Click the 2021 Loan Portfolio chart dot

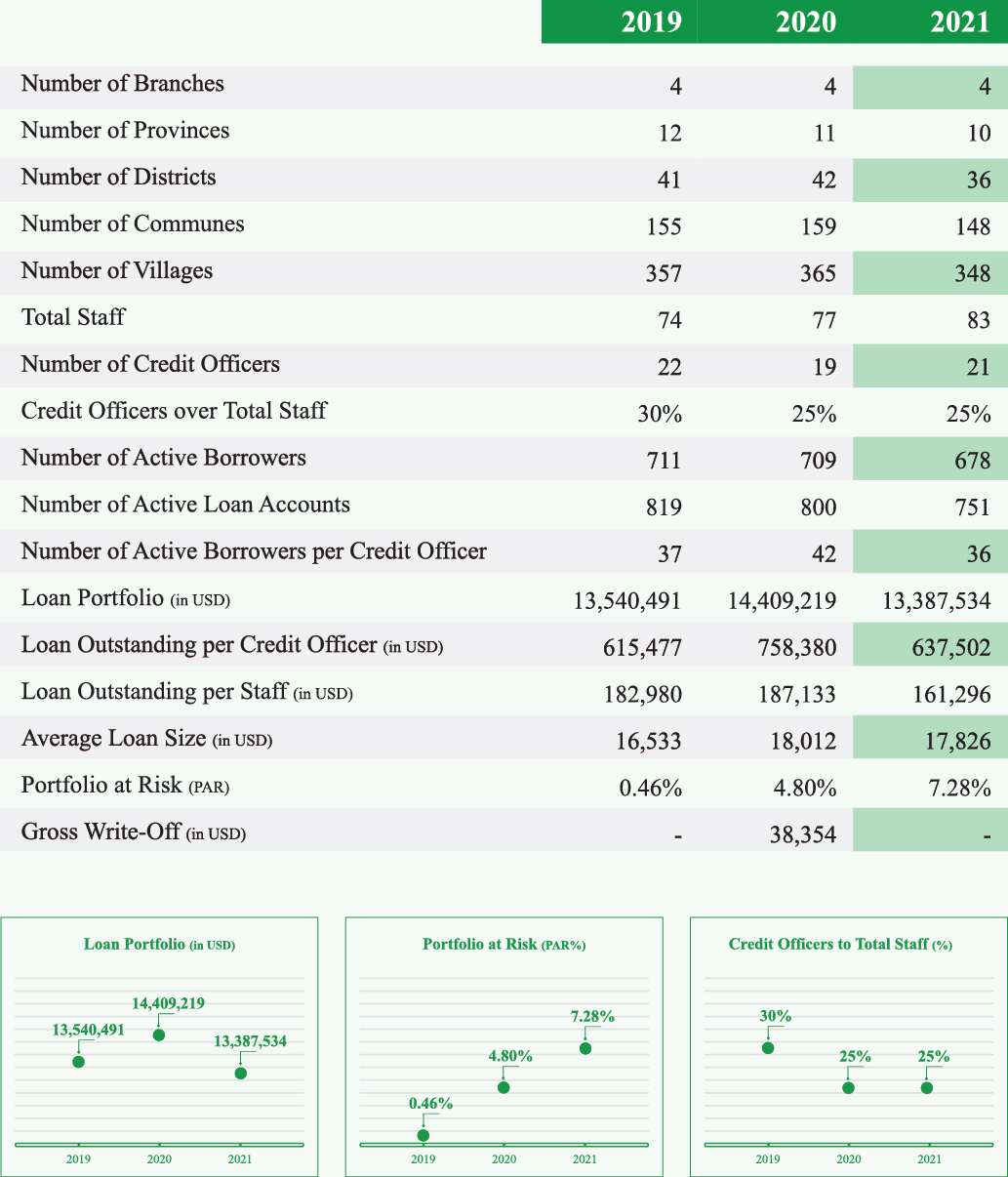(x=240, y=1074)
